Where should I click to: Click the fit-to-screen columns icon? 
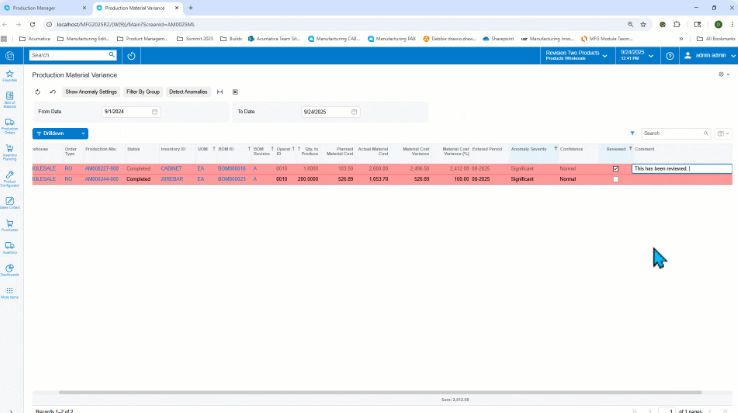pos(220,92)
